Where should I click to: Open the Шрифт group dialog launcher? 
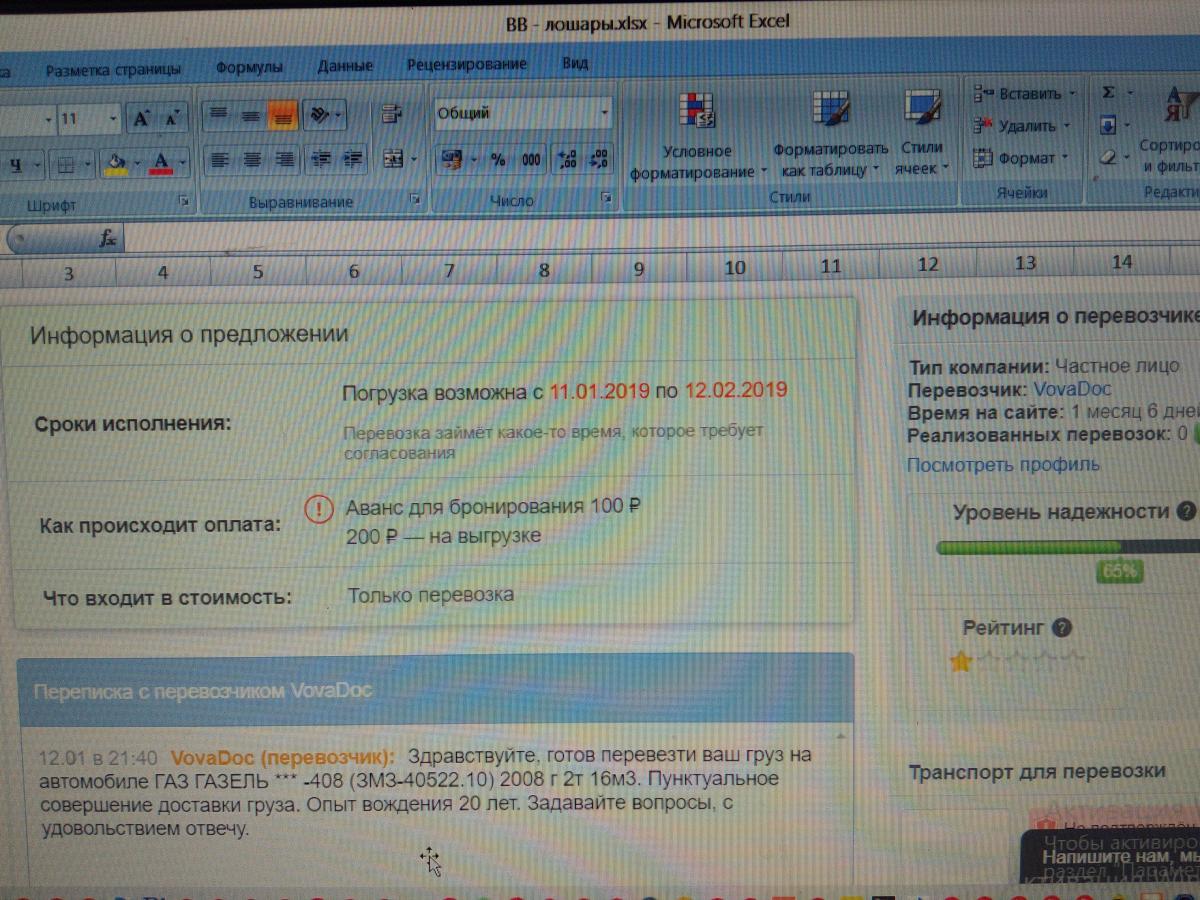184,201
